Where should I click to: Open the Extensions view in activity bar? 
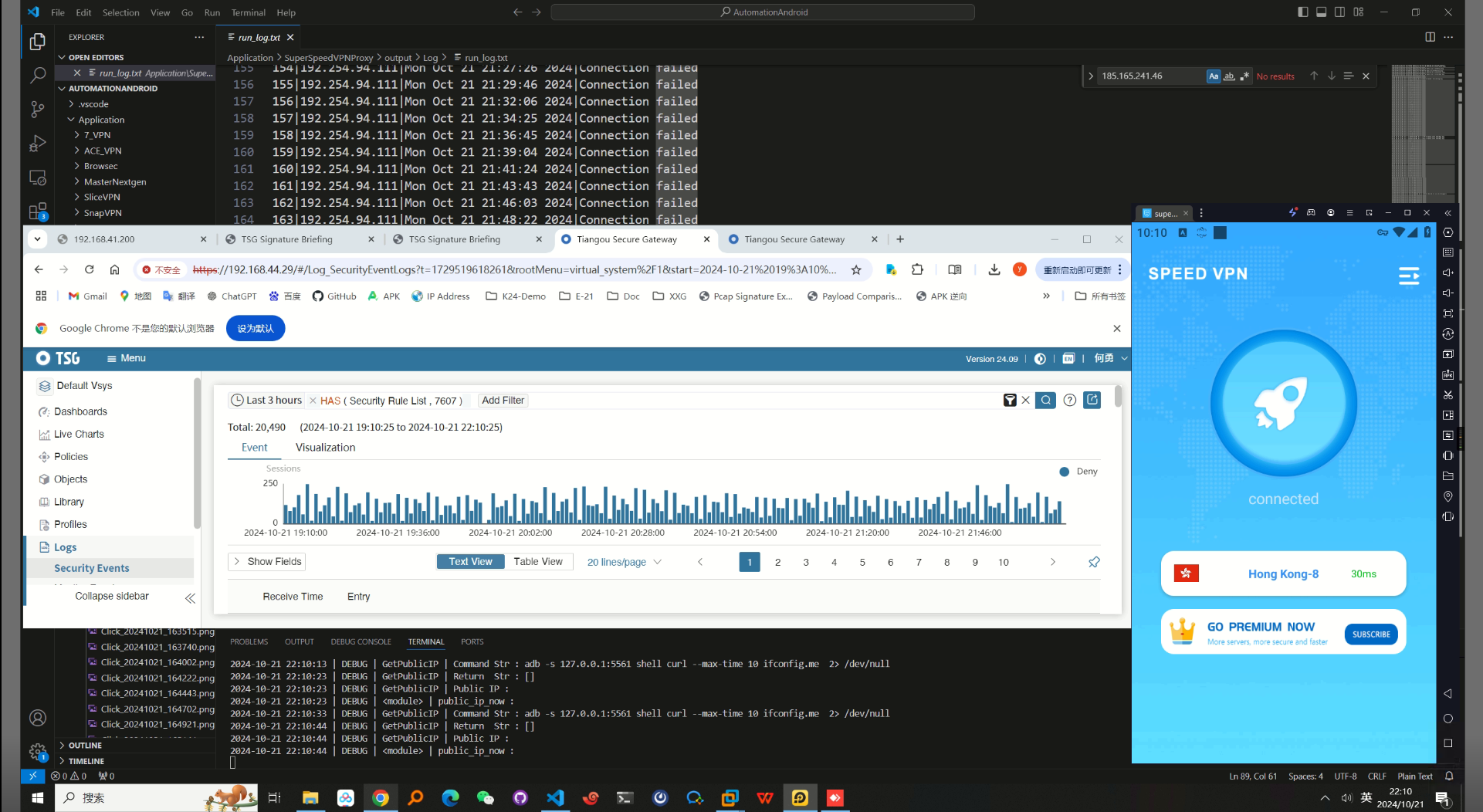click(x=37, y=211)
